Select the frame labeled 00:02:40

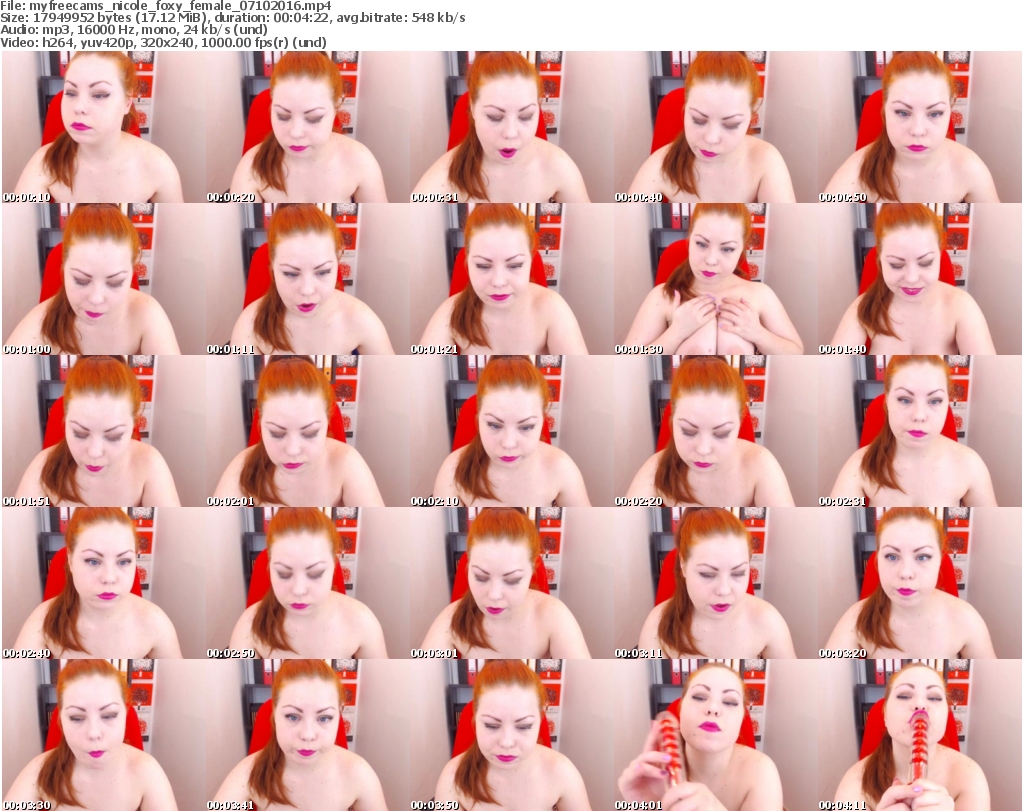pos(104,583)
